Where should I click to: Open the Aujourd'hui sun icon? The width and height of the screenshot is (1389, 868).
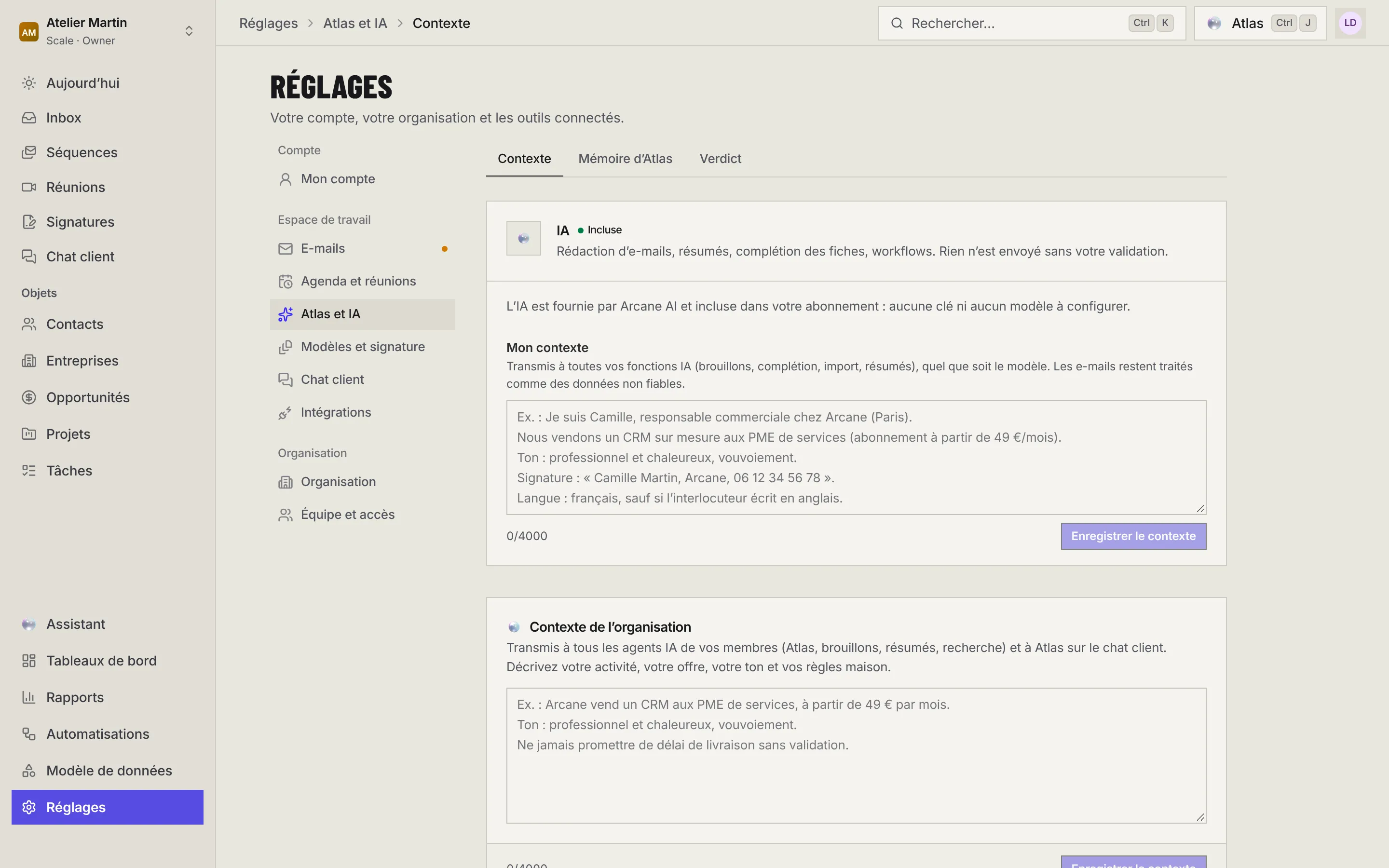point(29,83)
